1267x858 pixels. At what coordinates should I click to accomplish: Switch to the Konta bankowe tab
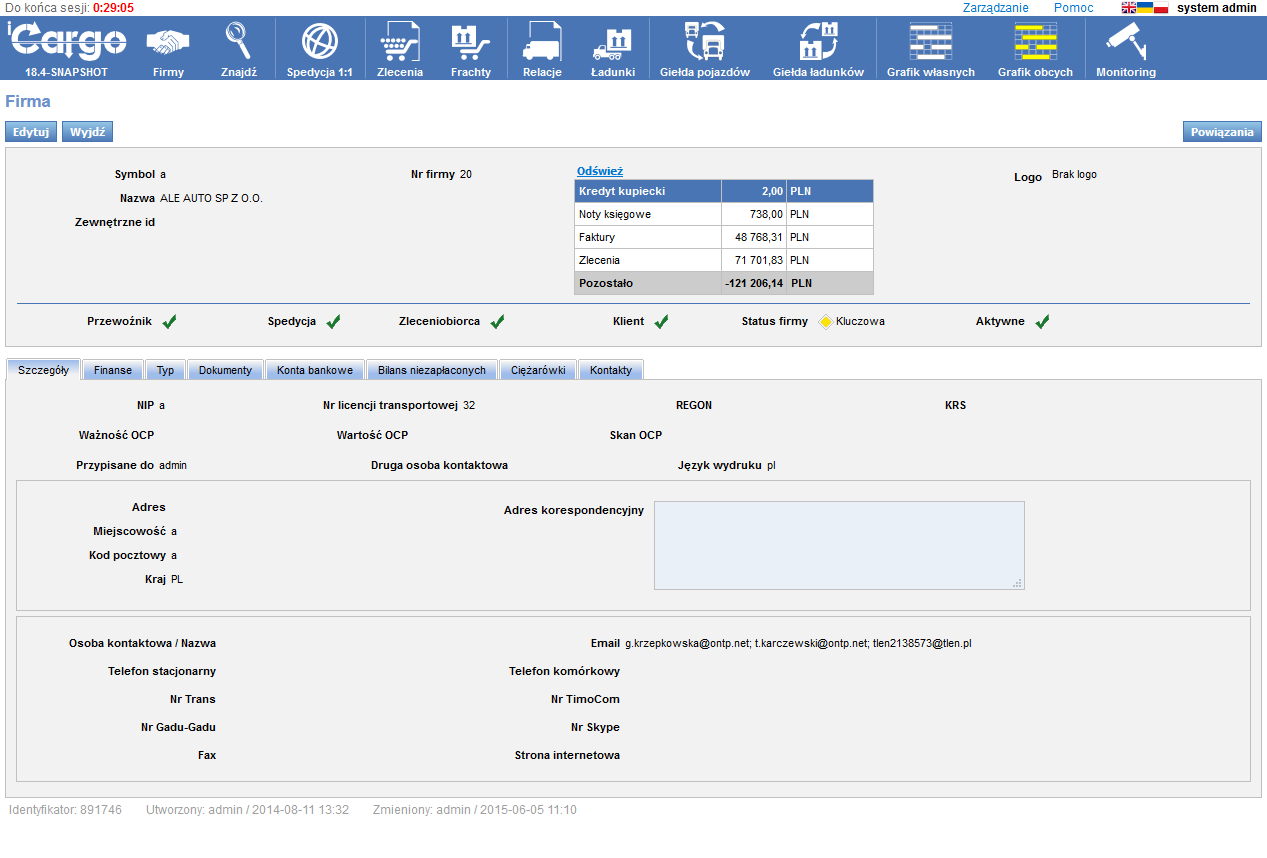click(315, 370)
